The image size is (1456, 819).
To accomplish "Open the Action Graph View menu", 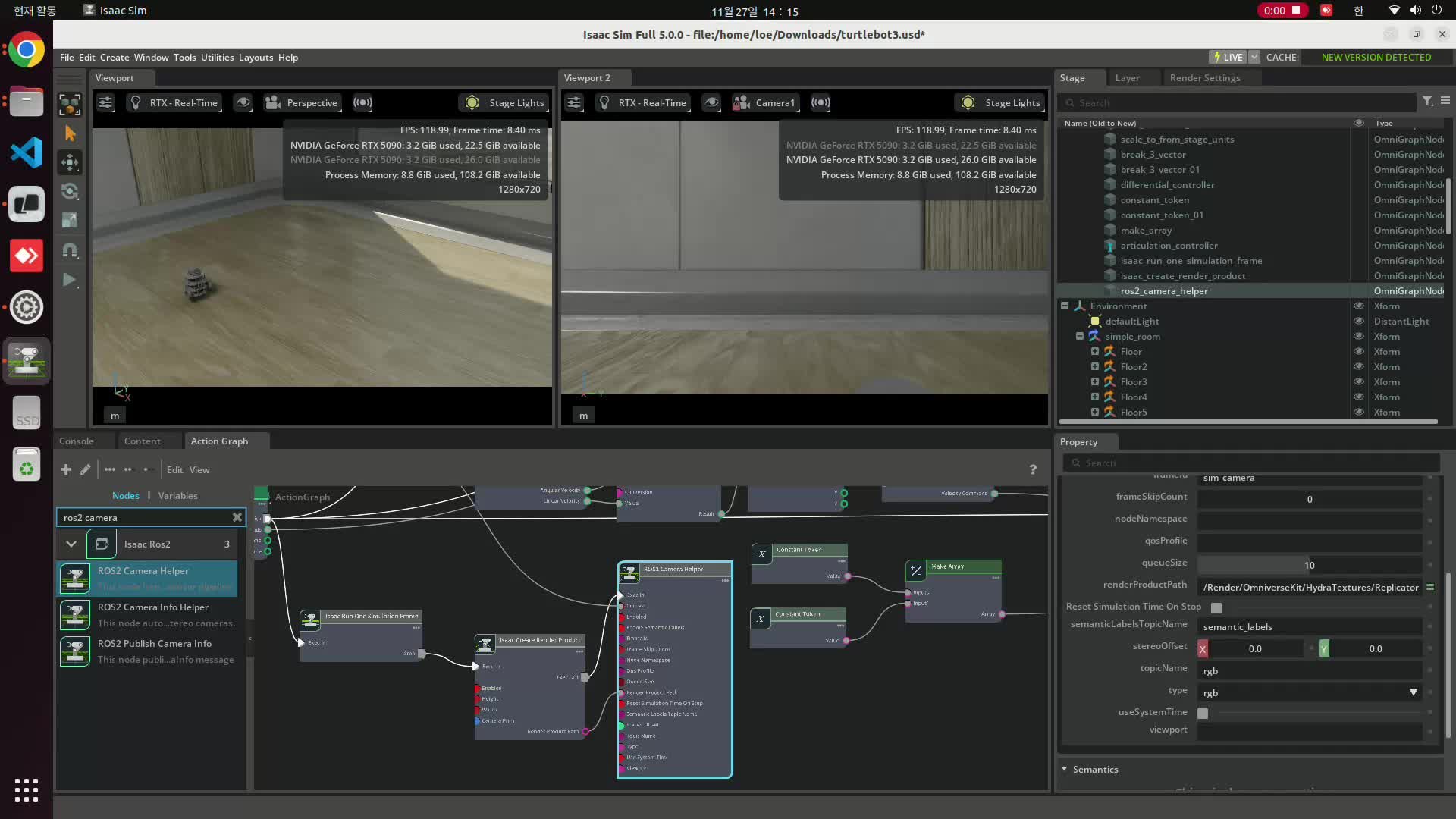I will point(199,469).
